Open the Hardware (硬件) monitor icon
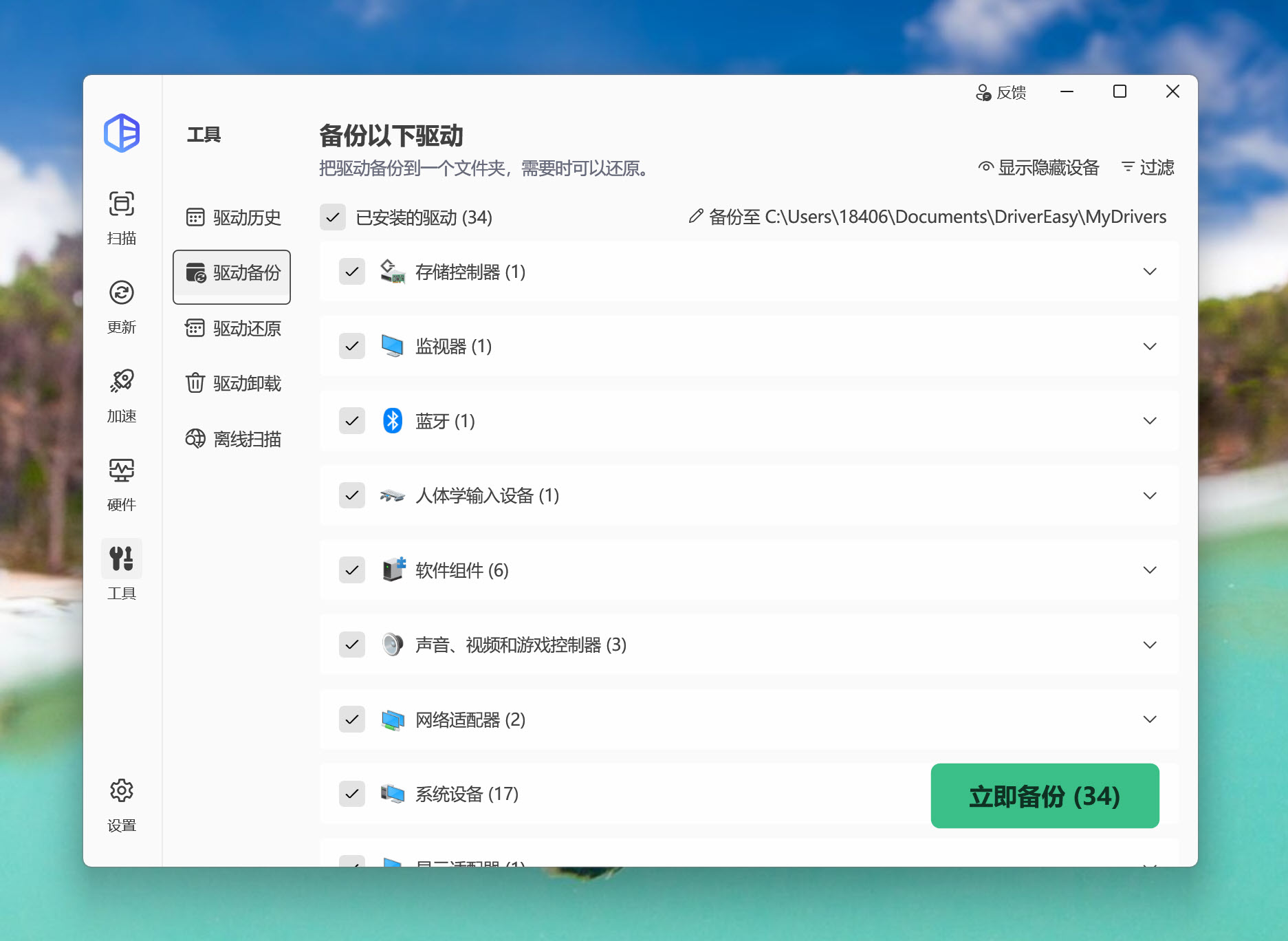The image size is (1288, 941). (x=122, y=471)
